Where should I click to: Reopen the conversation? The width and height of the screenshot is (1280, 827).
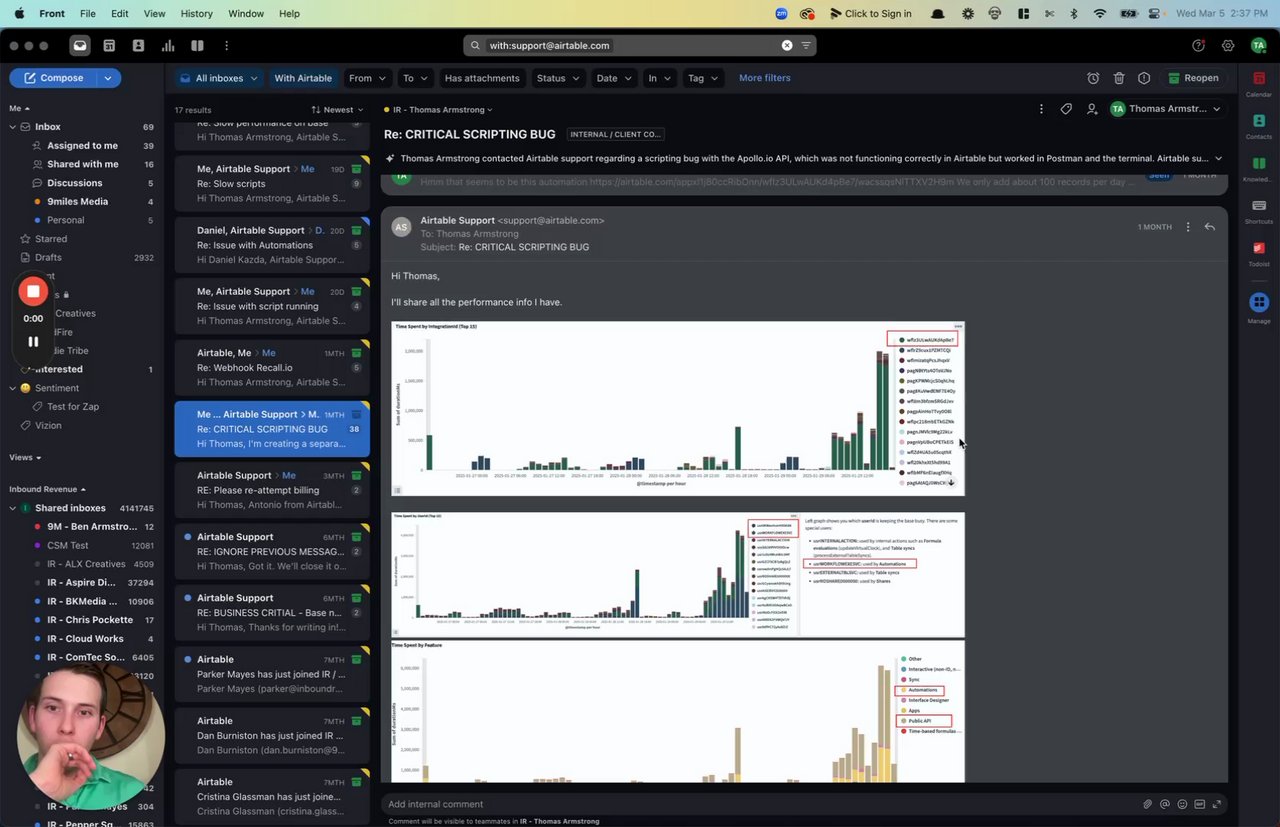1192,78
